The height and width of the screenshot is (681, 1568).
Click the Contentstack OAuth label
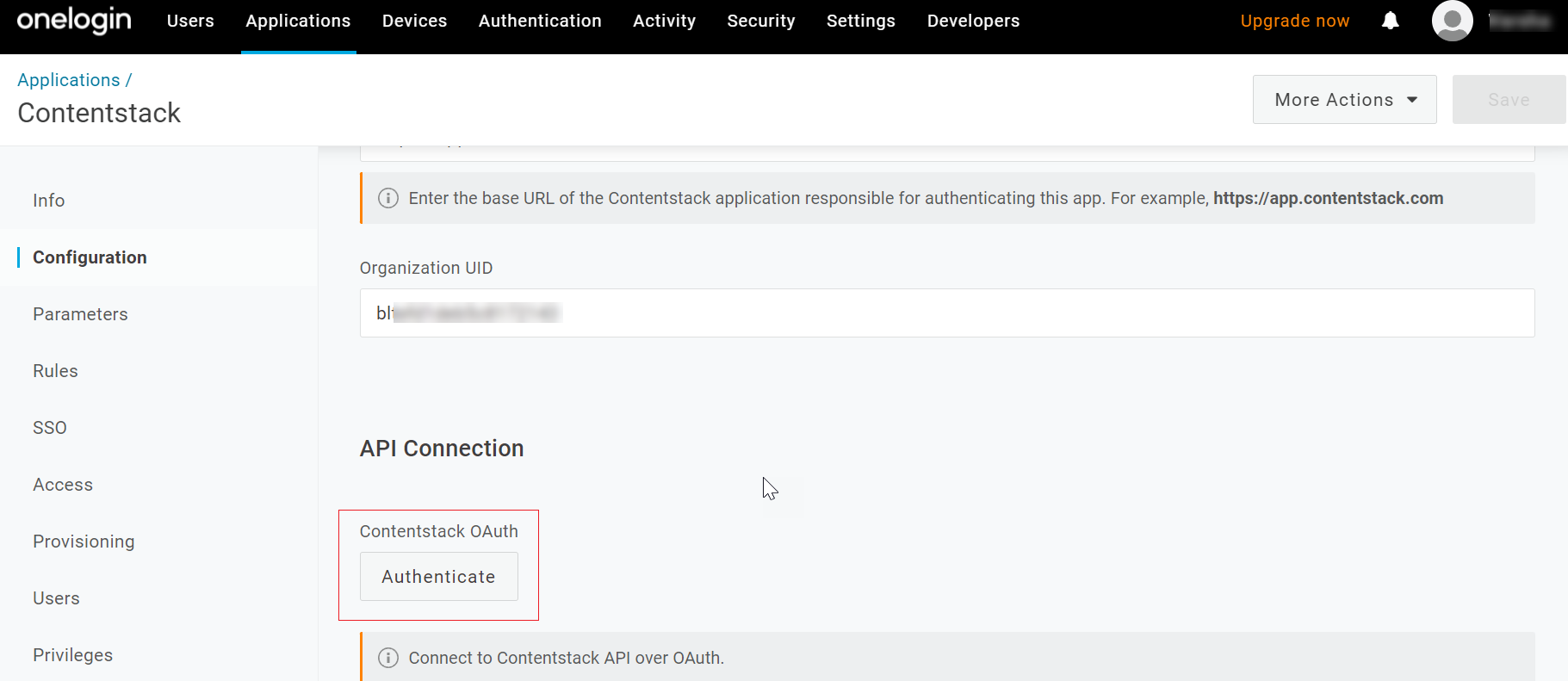point(439,531)
